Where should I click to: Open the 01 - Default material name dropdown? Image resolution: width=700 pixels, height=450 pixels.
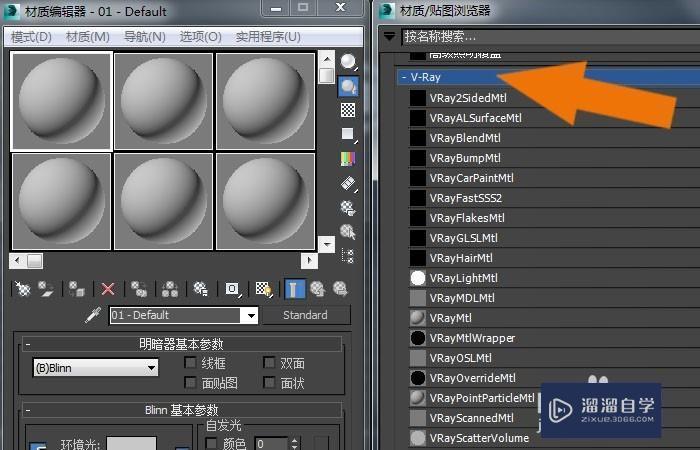251,316
